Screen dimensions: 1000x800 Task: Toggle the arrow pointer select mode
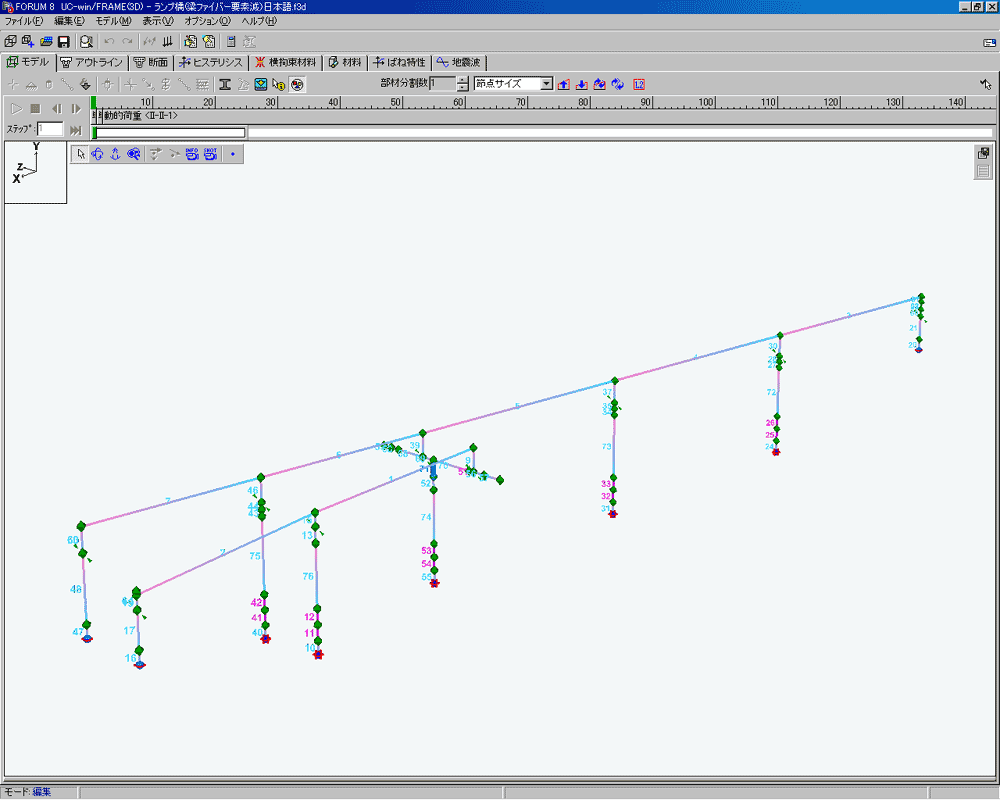(82, 154)
